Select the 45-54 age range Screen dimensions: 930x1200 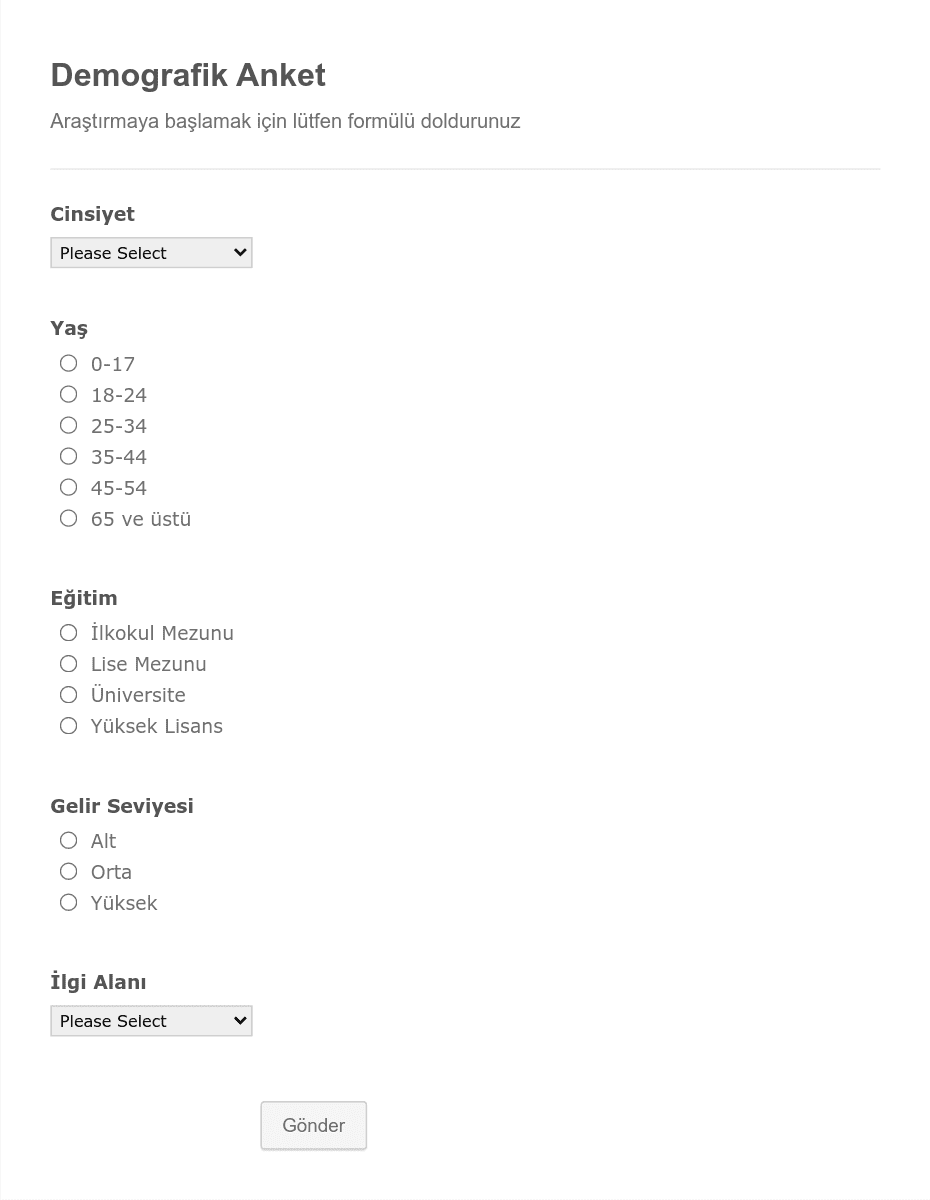(x=68, y=487)
